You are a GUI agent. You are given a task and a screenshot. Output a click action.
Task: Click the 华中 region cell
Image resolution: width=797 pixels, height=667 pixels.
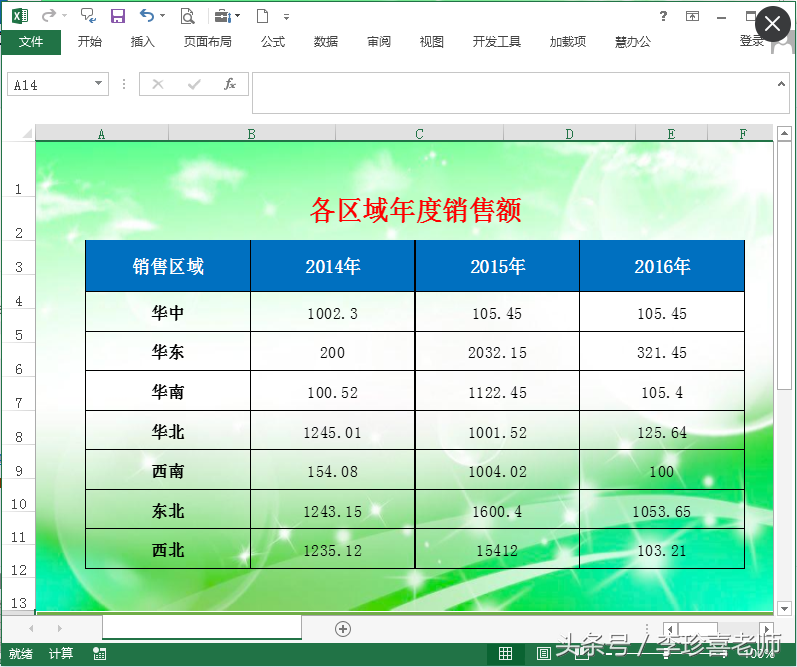pos(168,312)
